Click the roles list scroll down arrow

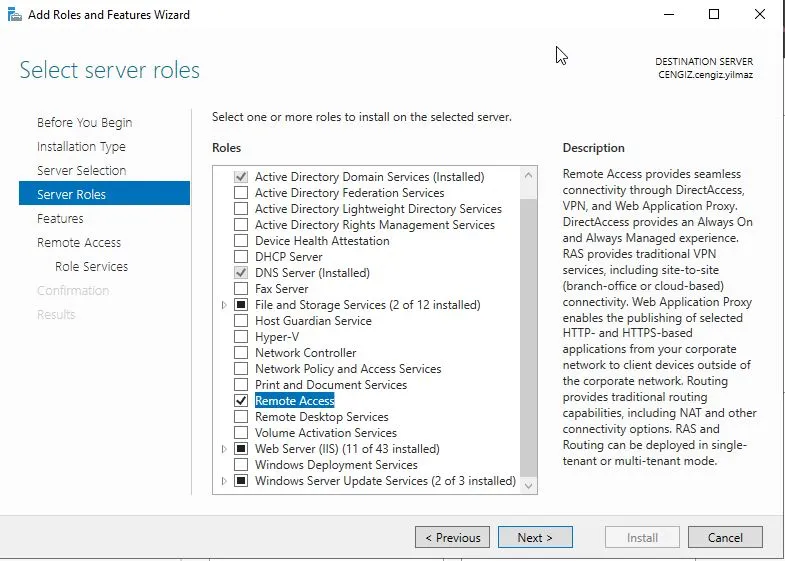(x=529, y=485)
